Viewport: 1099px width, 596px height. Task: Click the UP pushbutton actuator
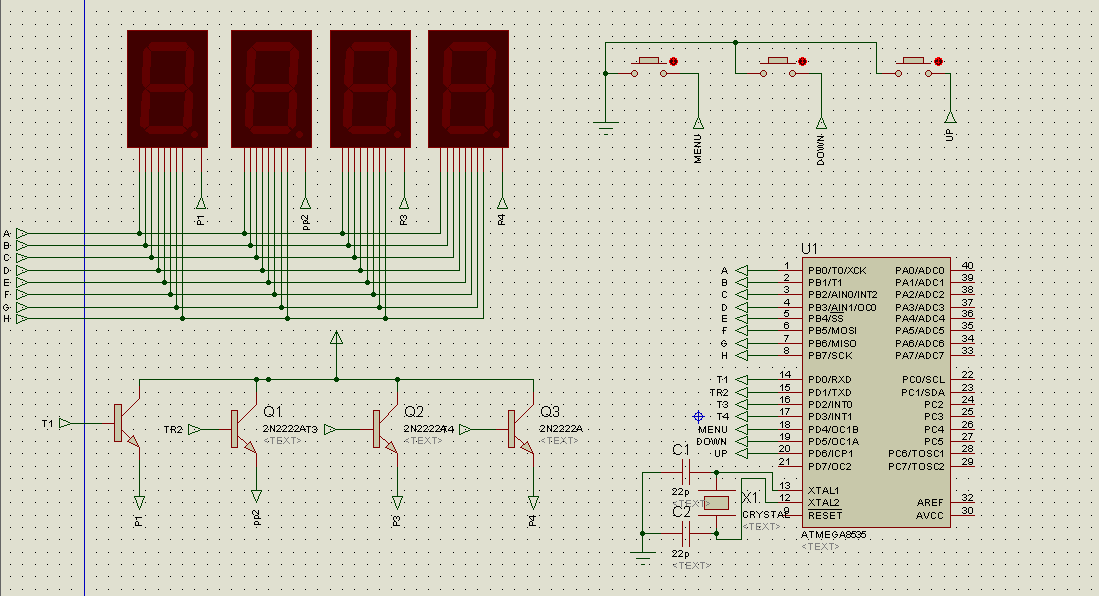(x=913, y=61)
